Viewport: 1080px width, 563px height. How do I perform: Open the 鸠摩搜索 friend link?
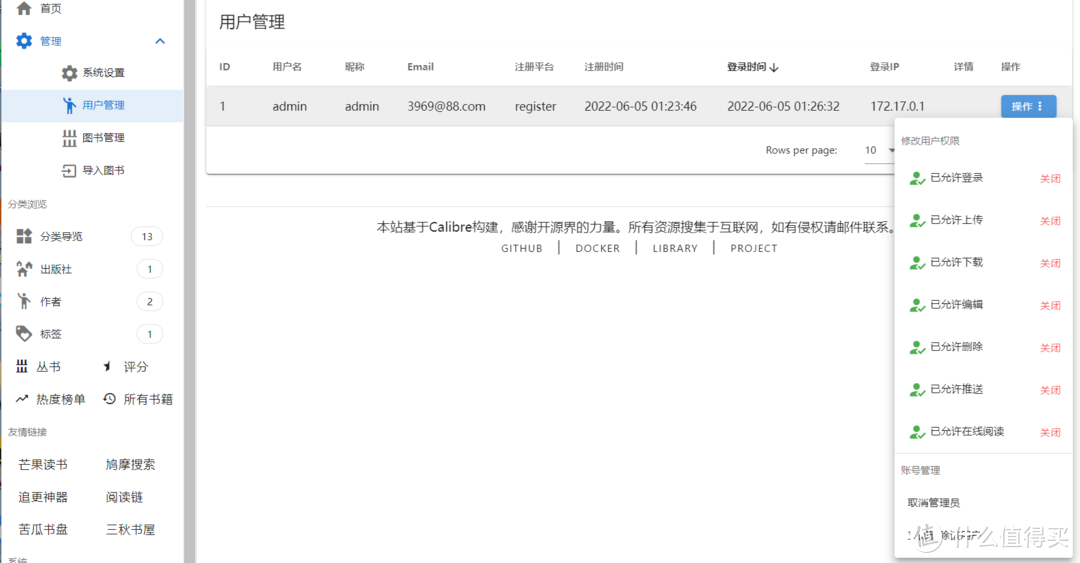[130, 464]
